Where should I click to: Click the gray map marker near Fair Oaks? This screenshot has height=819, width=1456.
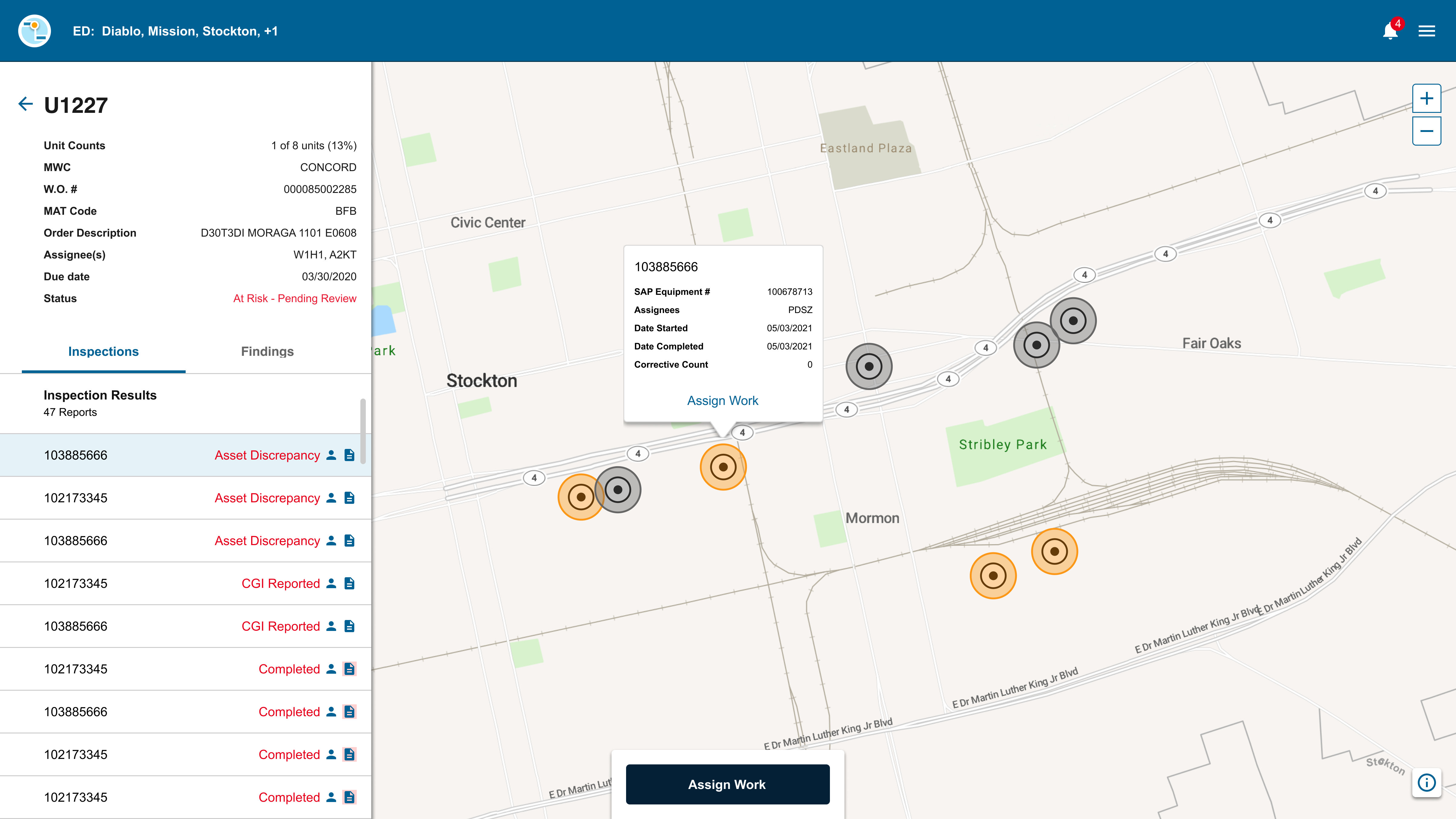(x=1073, y=321)
